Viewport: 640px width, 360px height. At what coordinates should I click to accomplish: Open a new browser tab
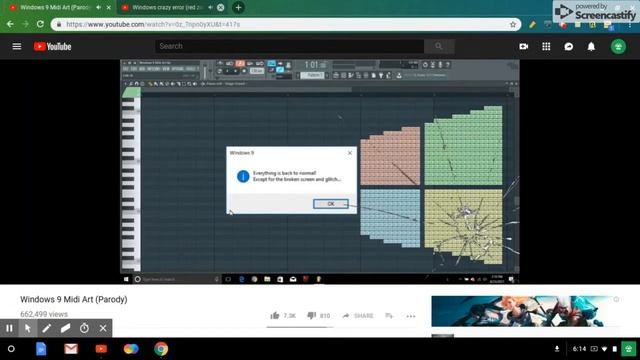tap(238, 7)
